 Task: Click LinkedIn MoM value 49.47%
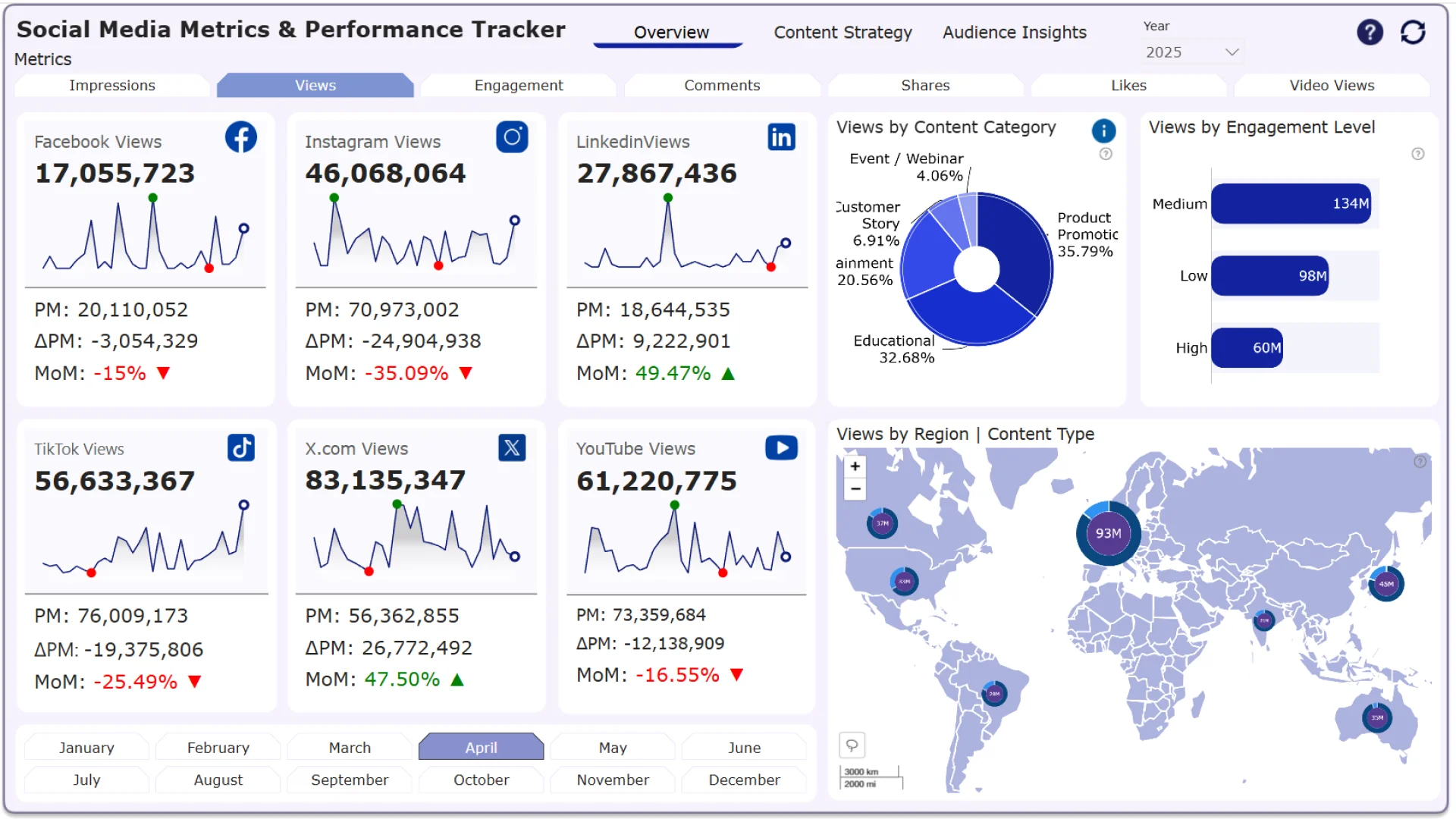(673, 374)
